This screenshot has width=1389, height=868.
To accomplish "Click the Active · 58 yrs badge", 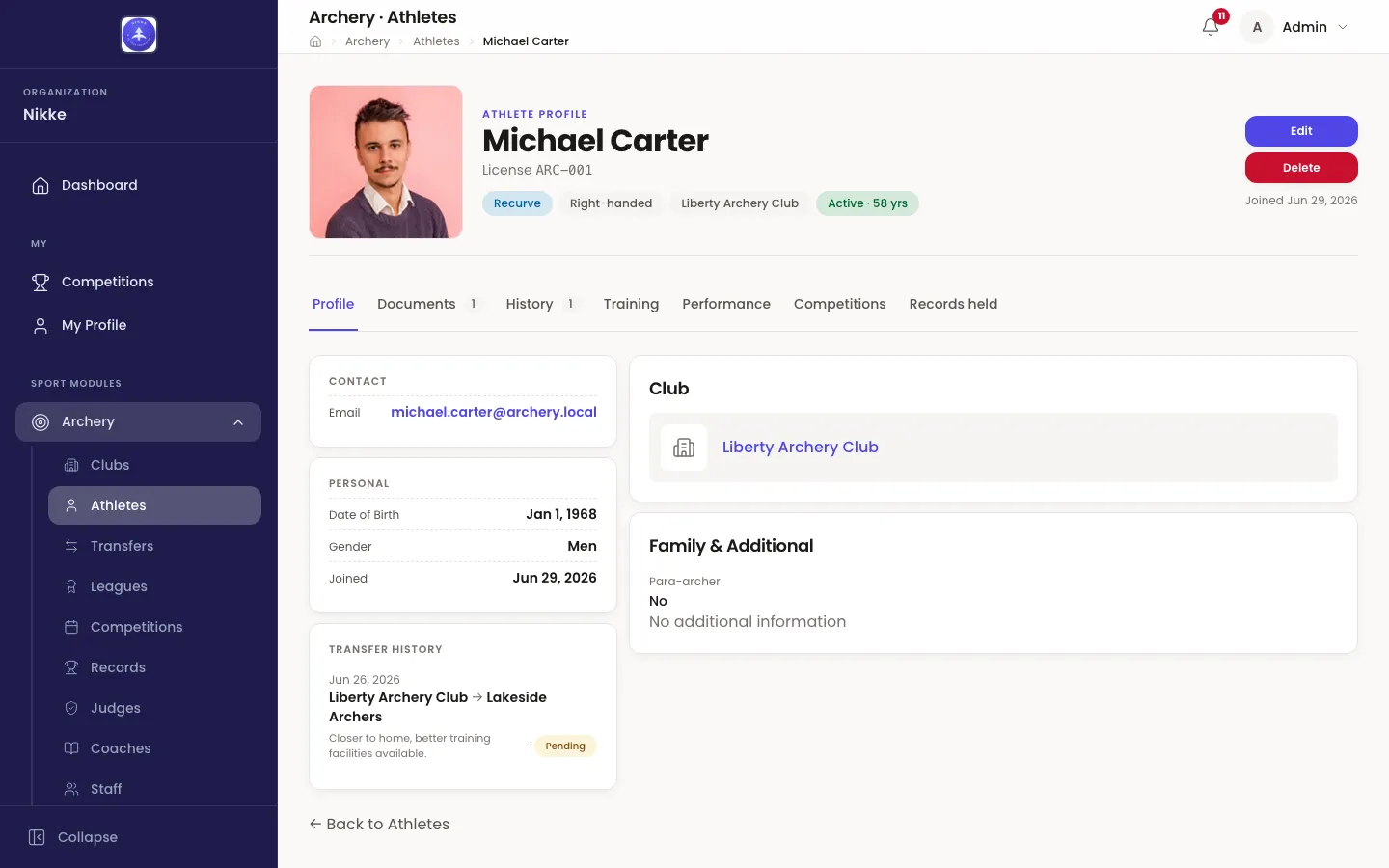I will [867, 203].
